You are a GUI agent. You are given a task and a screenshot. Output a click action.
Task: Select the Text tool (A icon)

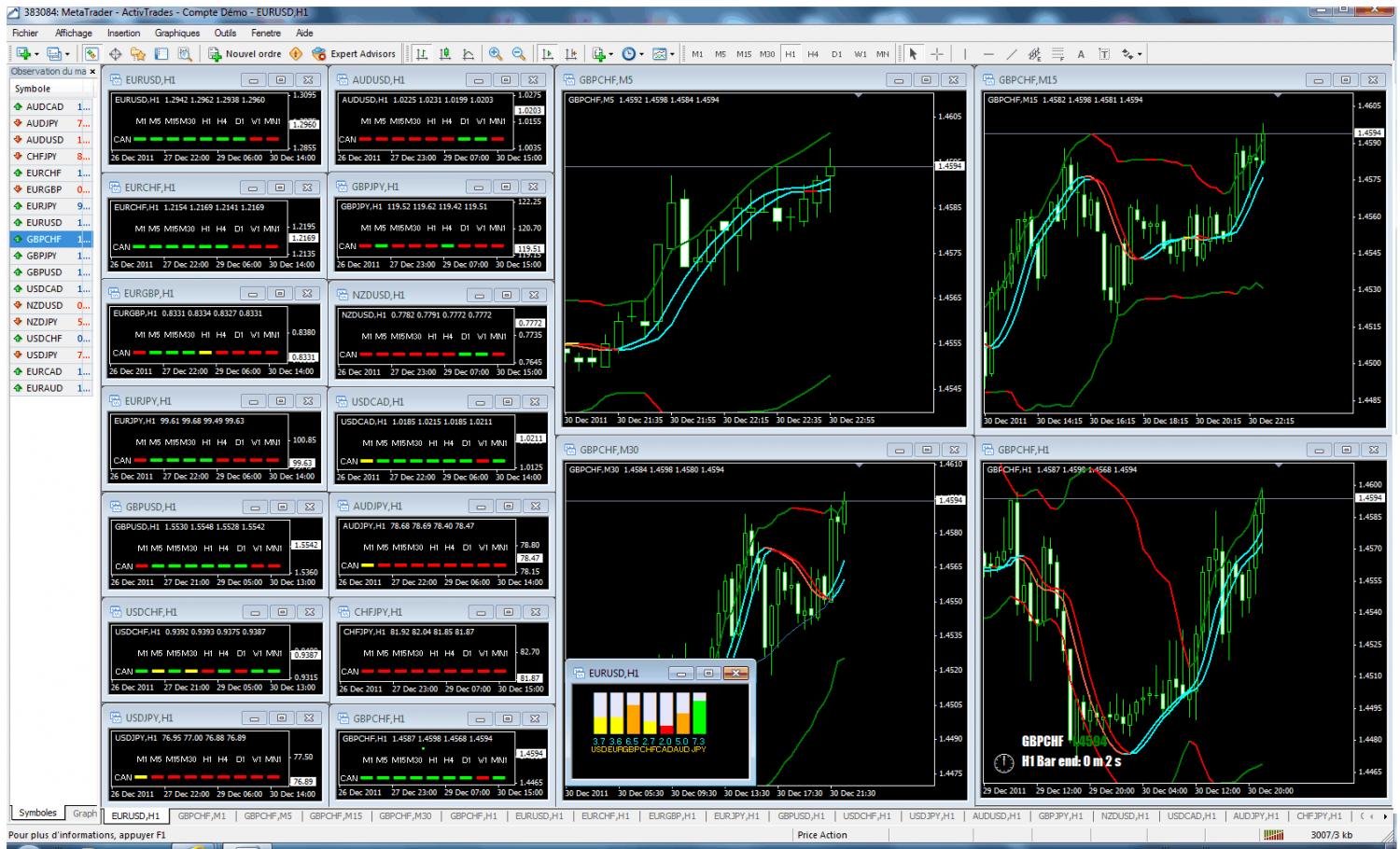pos(1081,53)
